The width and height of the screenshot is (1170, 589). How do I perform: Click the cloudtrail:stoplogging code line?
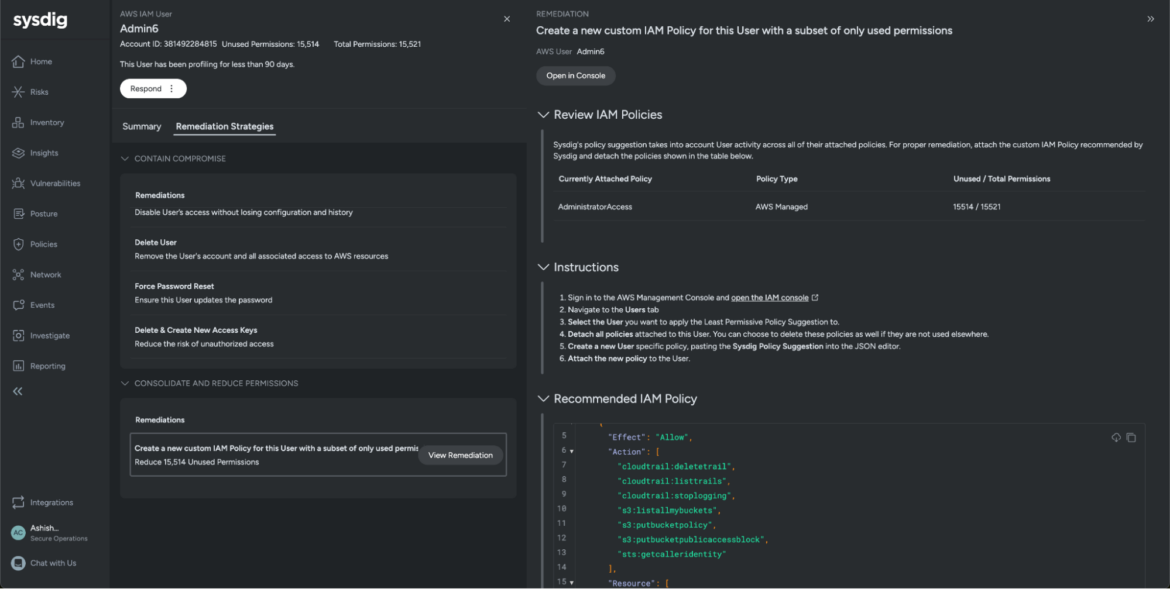coord(677,496)
